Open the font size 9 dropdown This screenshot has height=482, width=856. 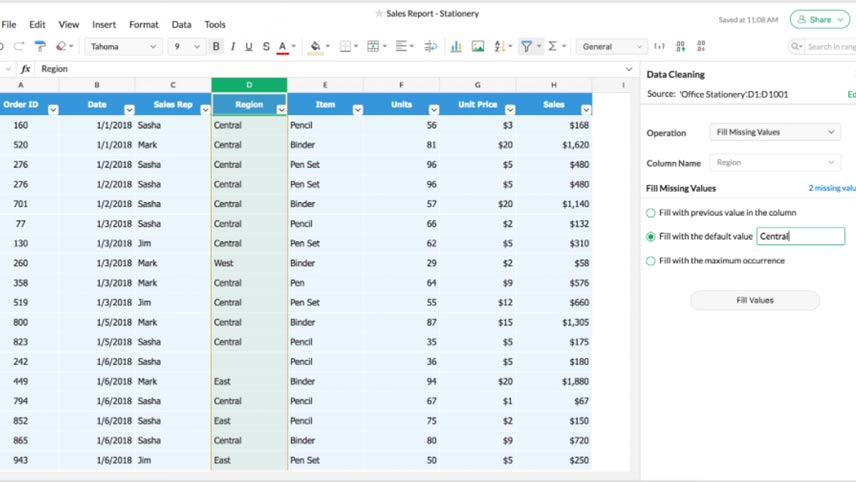[186, 46]
